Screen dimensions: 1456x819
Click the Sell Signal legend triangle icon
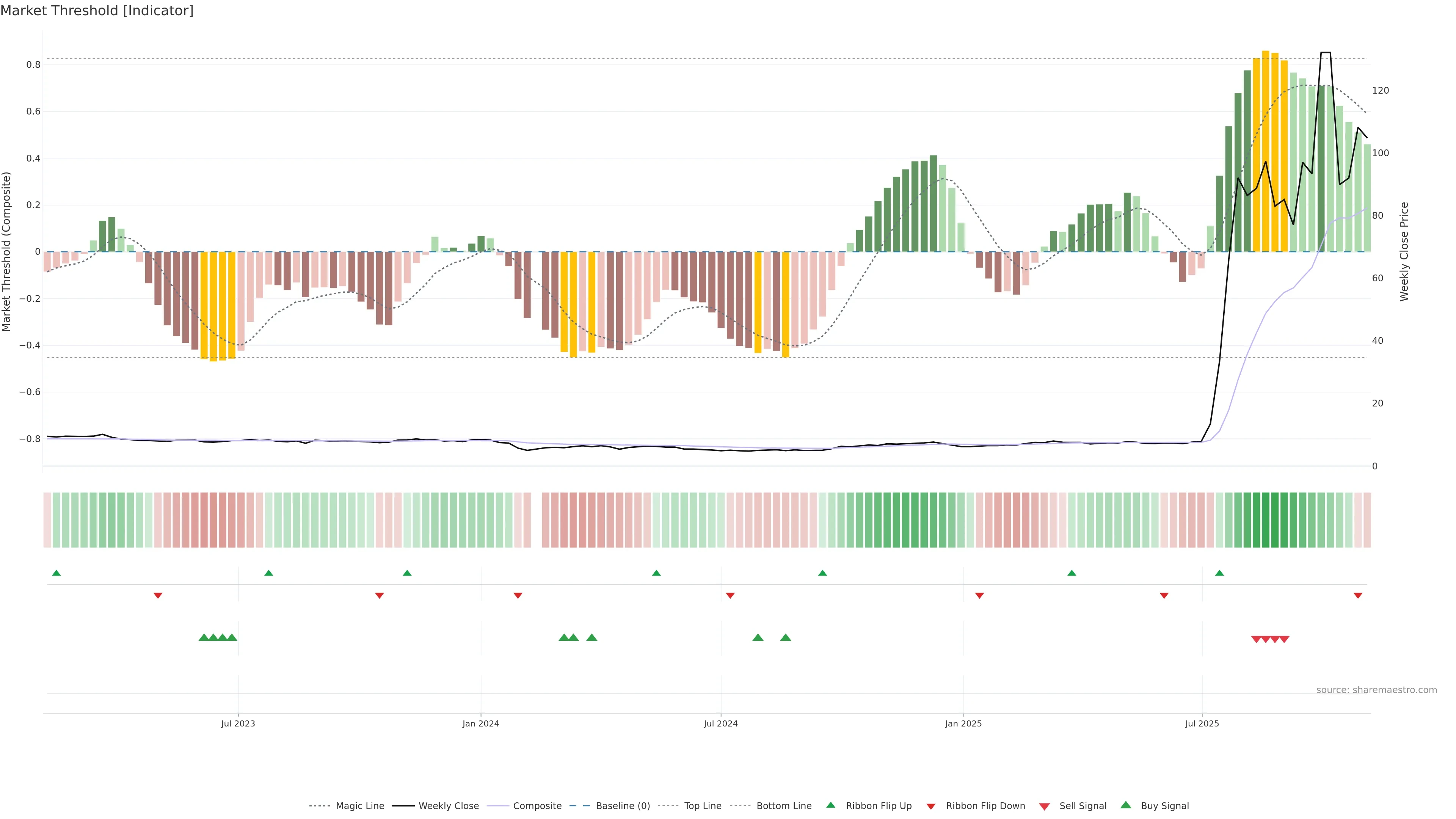point(1044,806)
